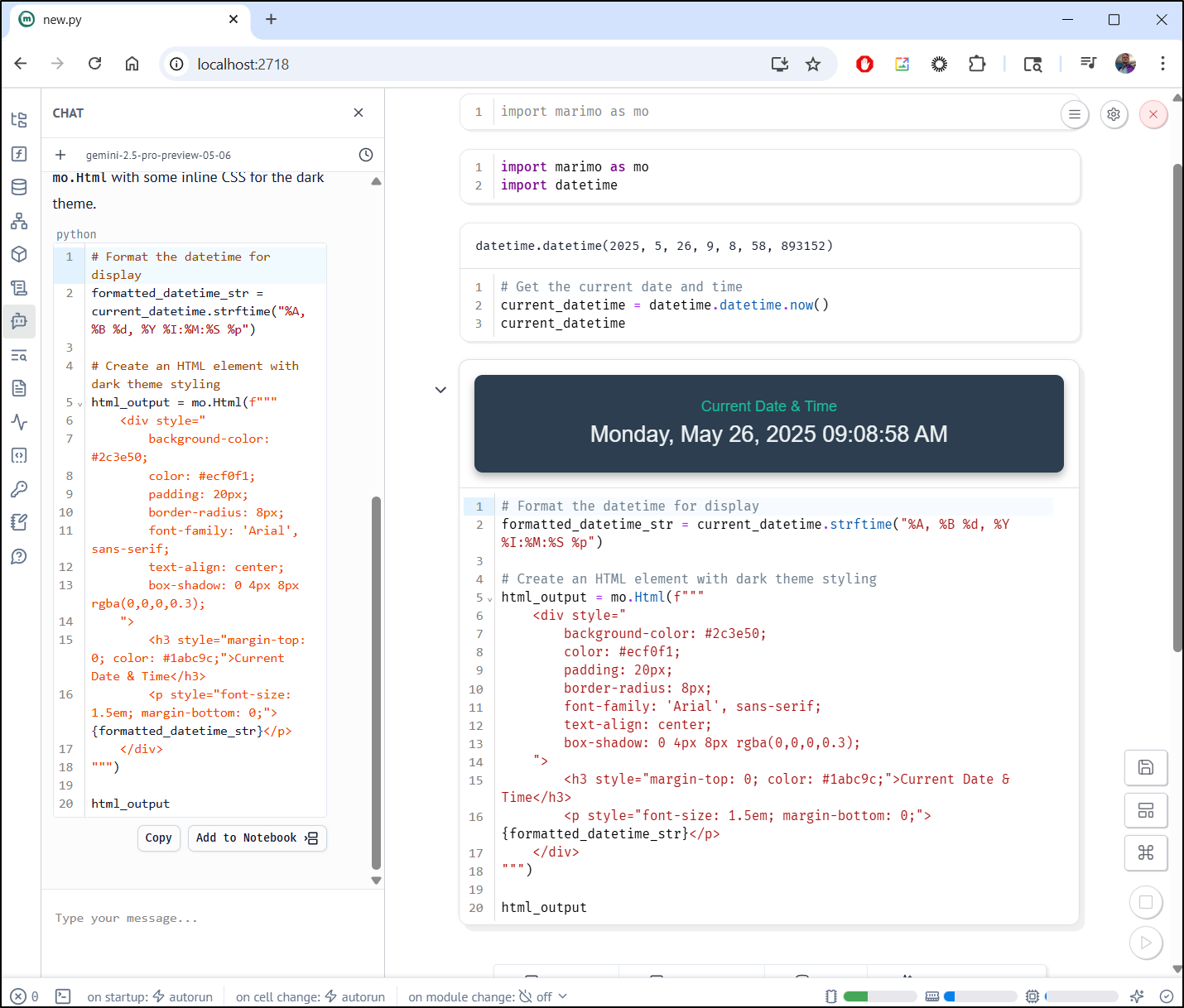Click first cell import marimo as mo
The width and height of the screenshot is (1184, 1008).
[575, 112]
